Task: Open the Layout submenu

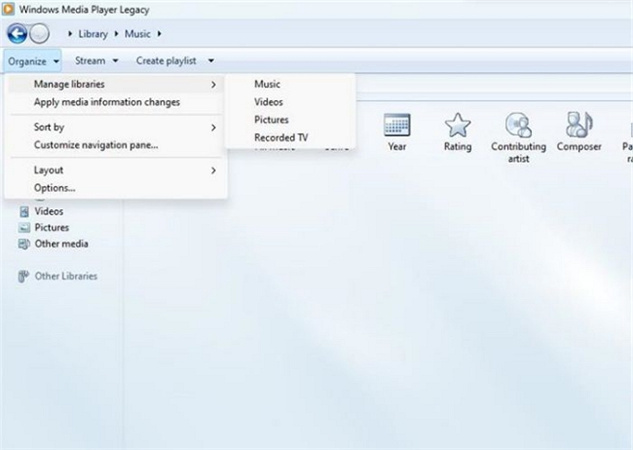Action: (115, 170)
